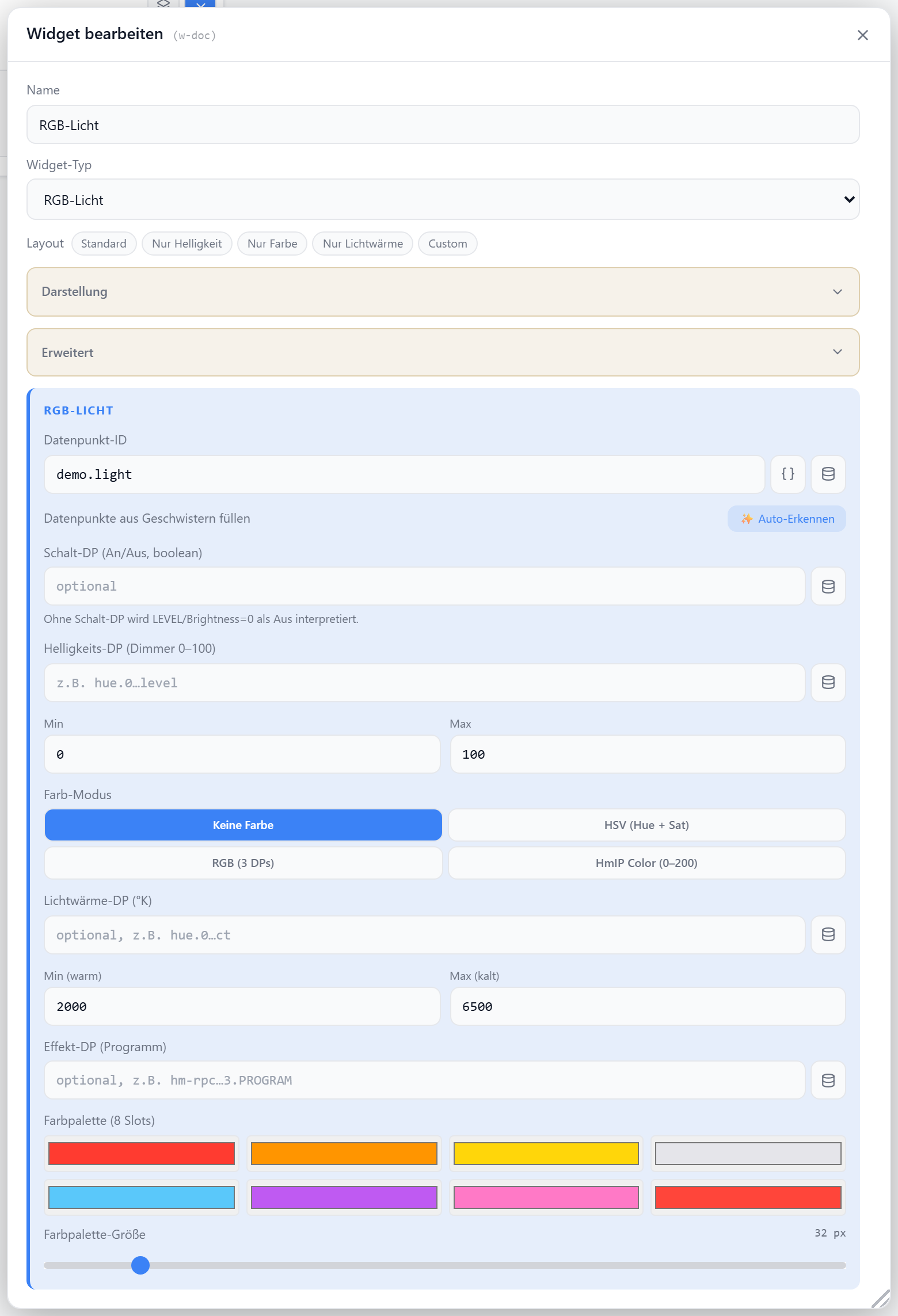
Task: Open the Widget-Typ dropdown
Action: tap(443, 199)
